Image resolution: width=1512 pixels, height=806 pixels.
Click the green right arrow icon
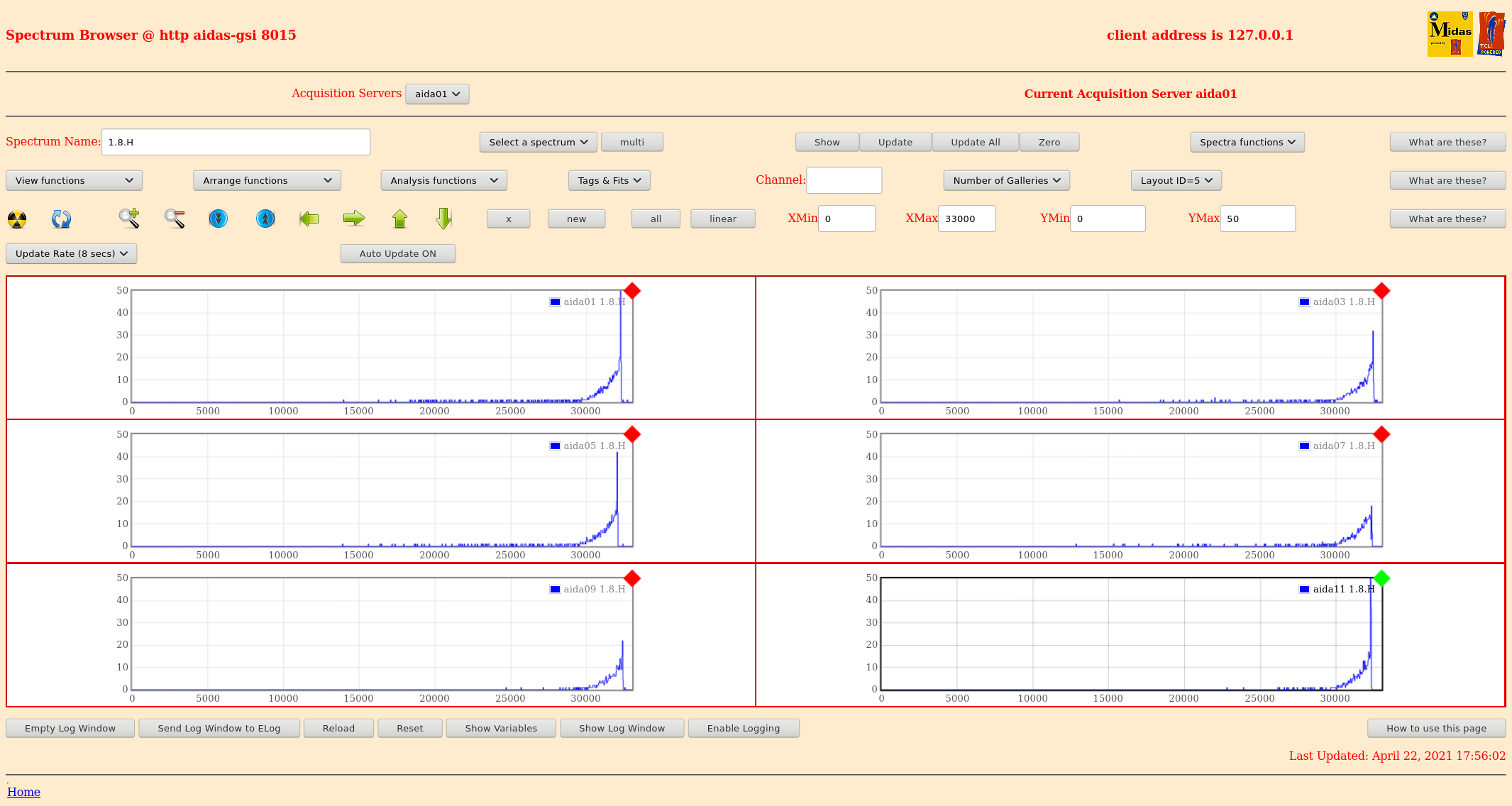[x=353, y=219]
